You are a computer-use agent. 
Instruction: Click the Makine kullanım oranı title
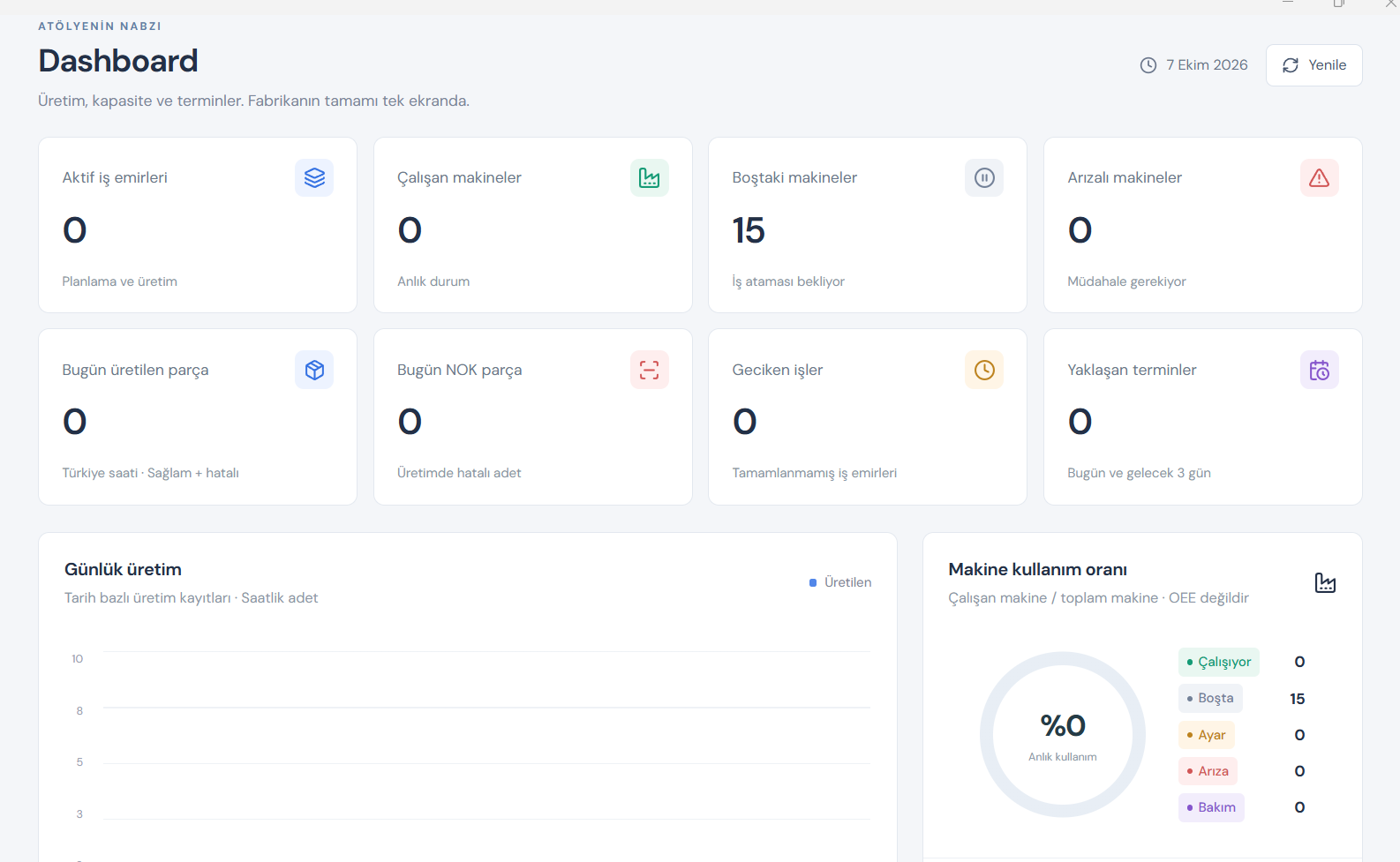(1037, 570)
